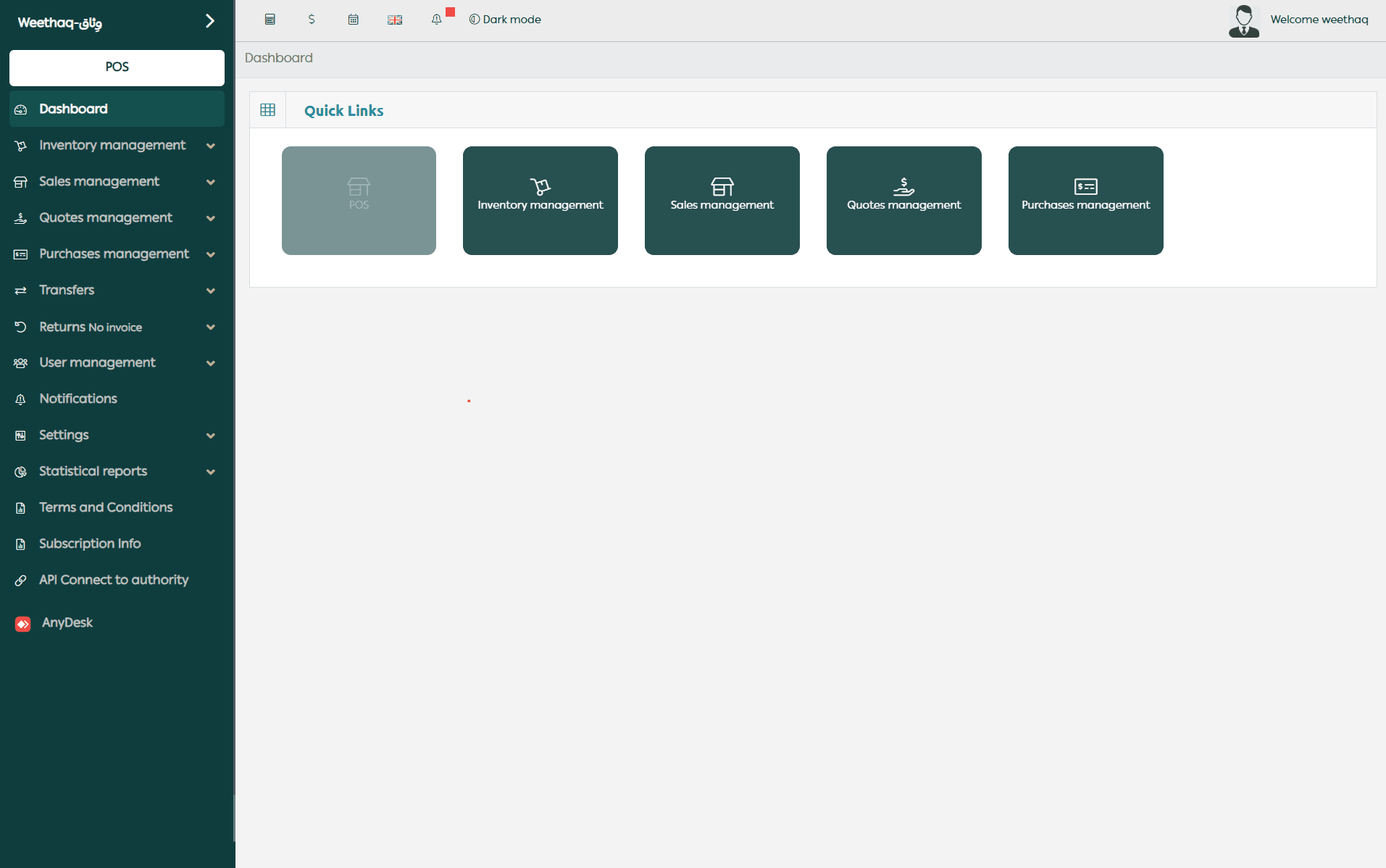Image resolution: width=1386 pixels, height=868 pixels.
Task: Open Purchases management quick link tile
Action: coord(1085,201)
